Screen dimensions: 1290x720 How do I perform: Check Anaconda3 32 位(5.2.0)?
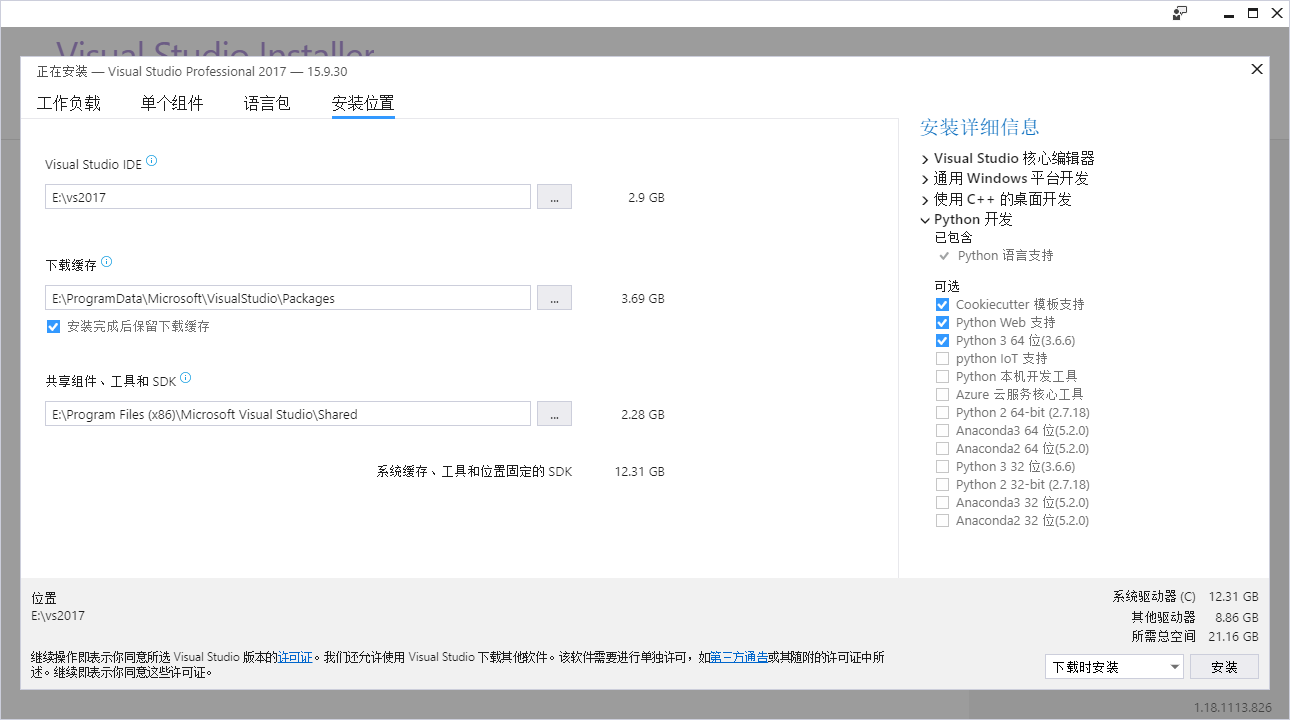point(942,502)
